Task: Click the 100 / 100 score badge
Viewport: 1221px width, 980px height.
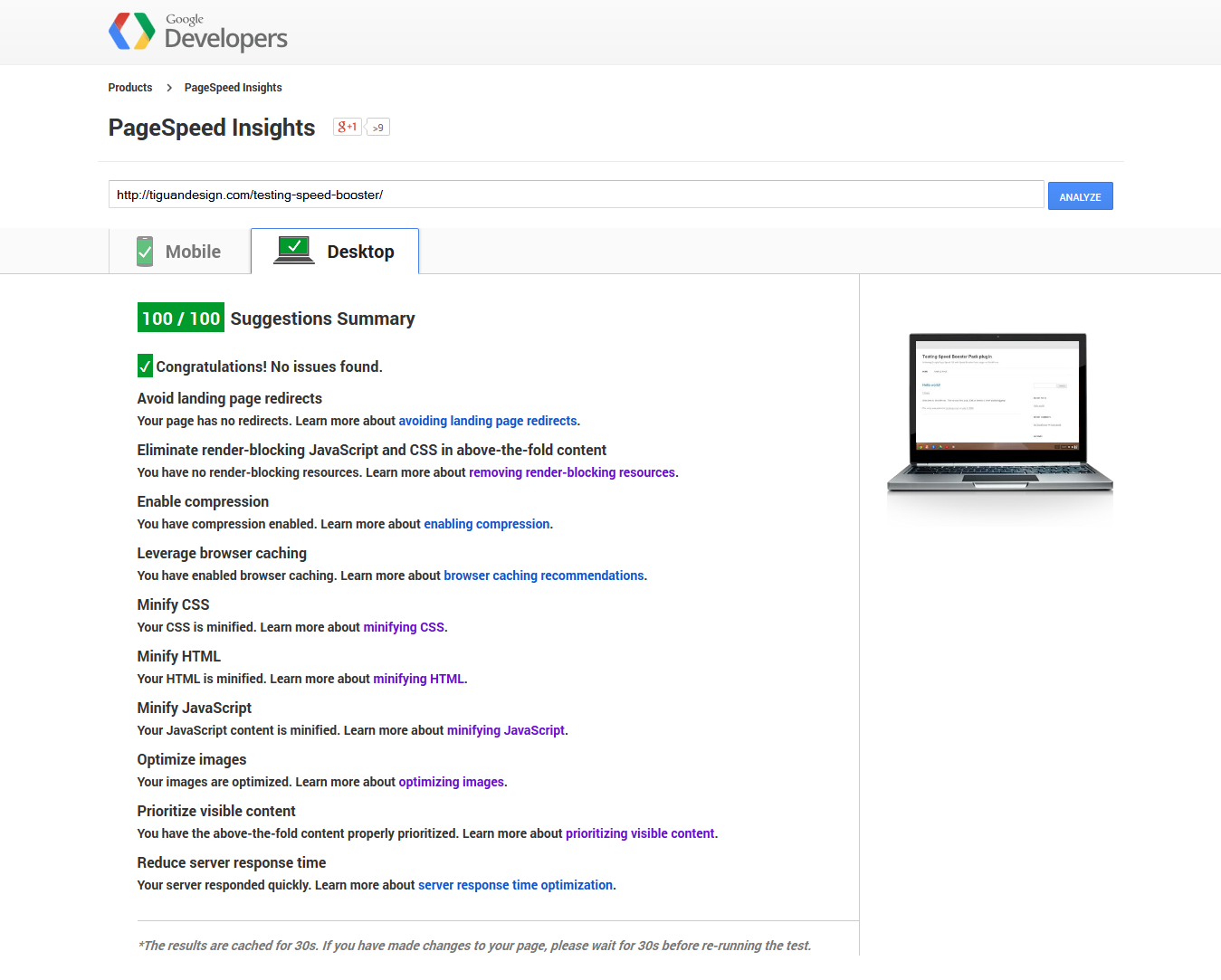Action: (181, 318)
